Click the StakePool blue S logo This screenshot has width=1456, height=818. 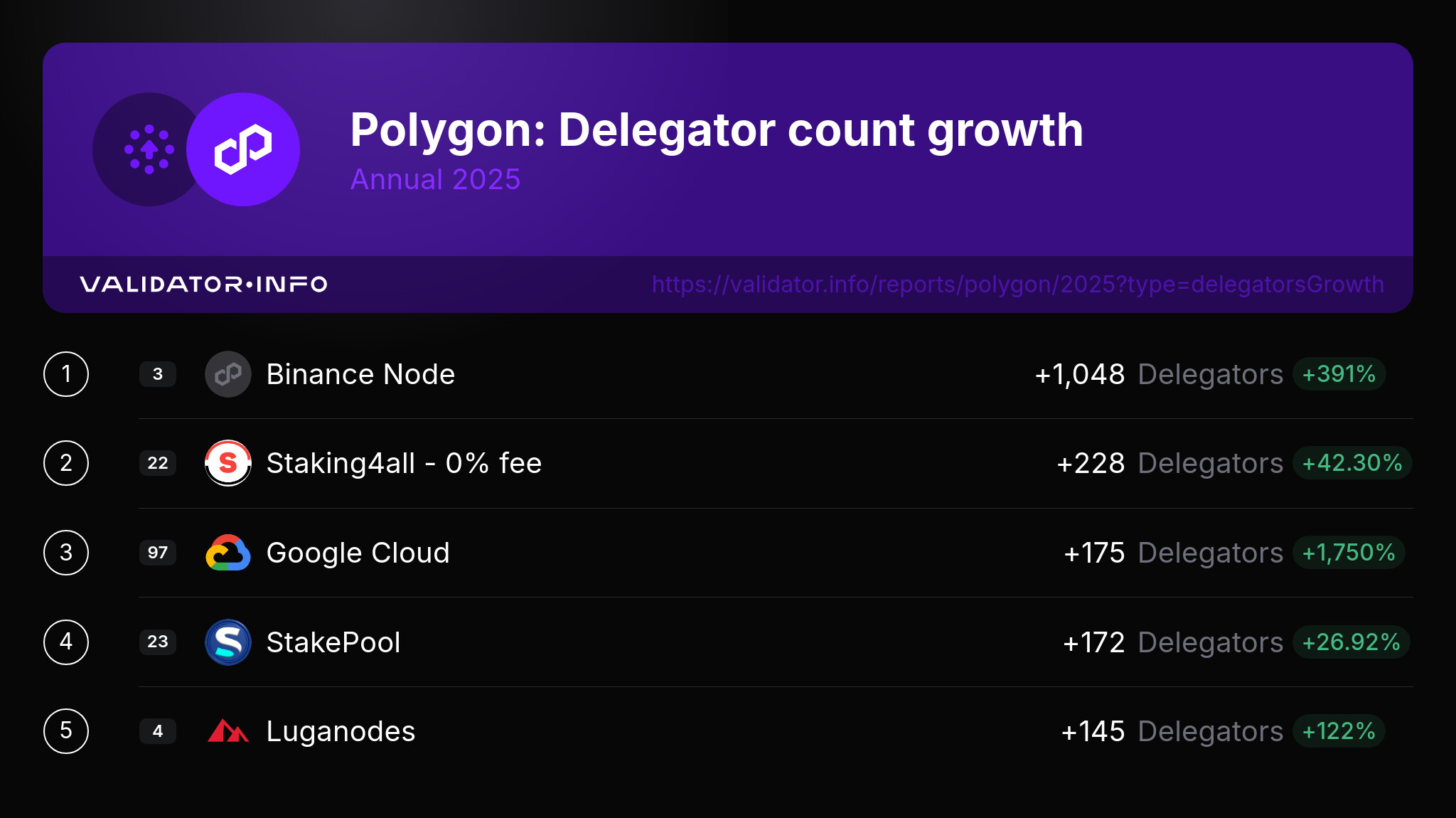pos(228,642)
